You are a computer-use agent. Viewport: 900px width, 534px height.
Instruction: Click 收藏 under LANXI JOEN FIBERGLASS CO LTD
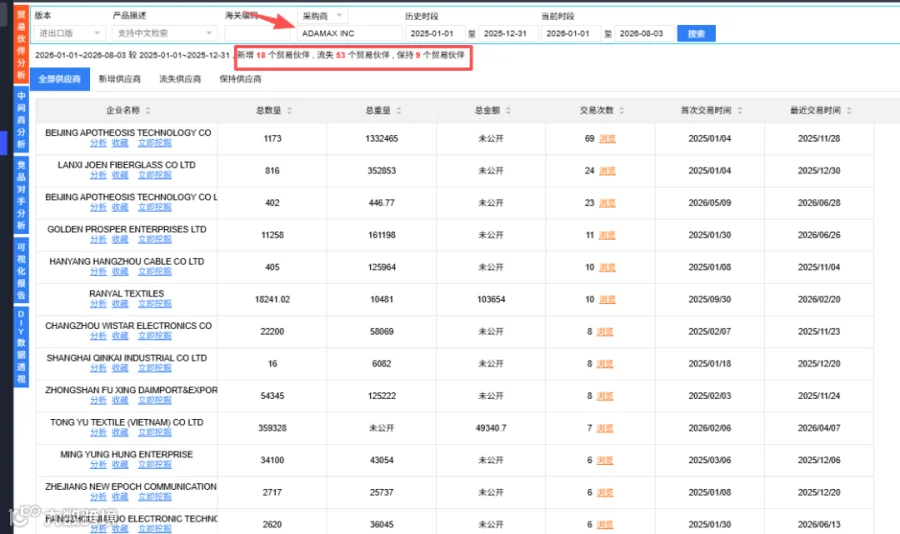click(x=120, y=175)
